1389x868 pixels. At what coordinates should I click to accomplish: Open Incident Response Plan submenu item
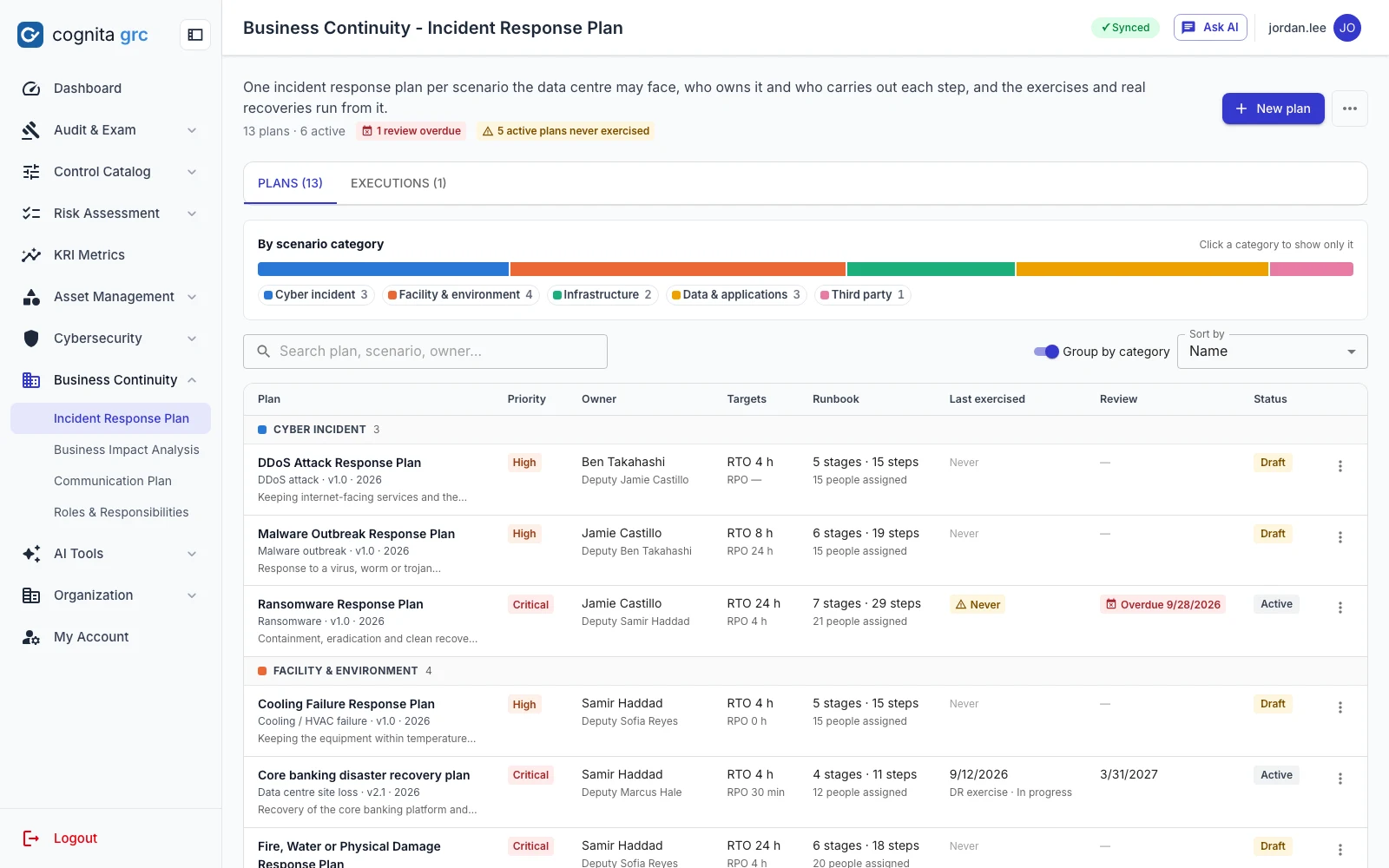[x=110, y=418]
